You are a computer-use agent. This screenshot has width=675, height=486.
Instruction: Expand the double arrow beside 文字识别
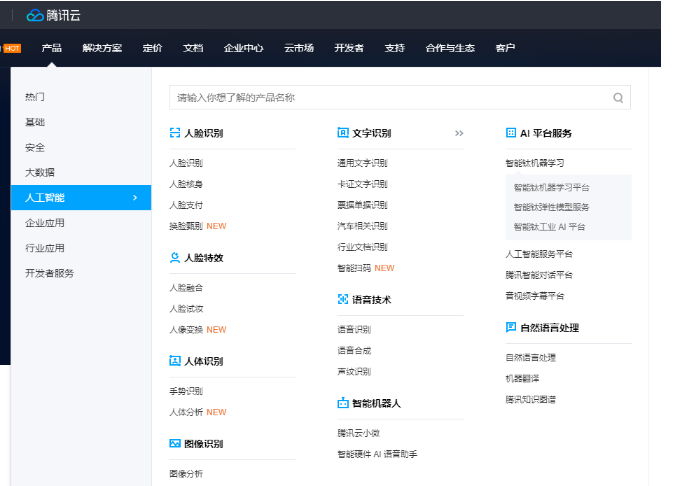click(x=459, y=133)
